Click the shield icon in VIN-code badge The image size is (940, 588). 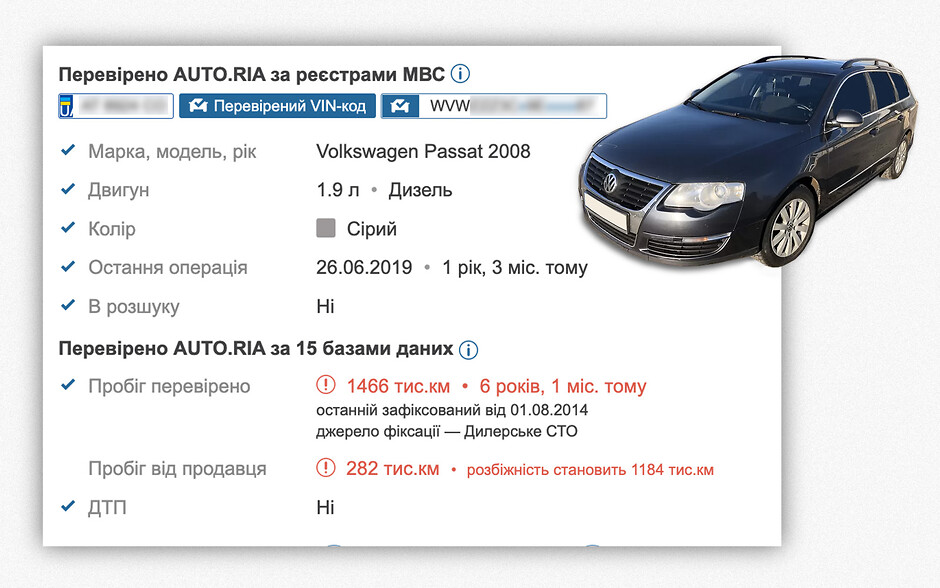coord(198,106)
